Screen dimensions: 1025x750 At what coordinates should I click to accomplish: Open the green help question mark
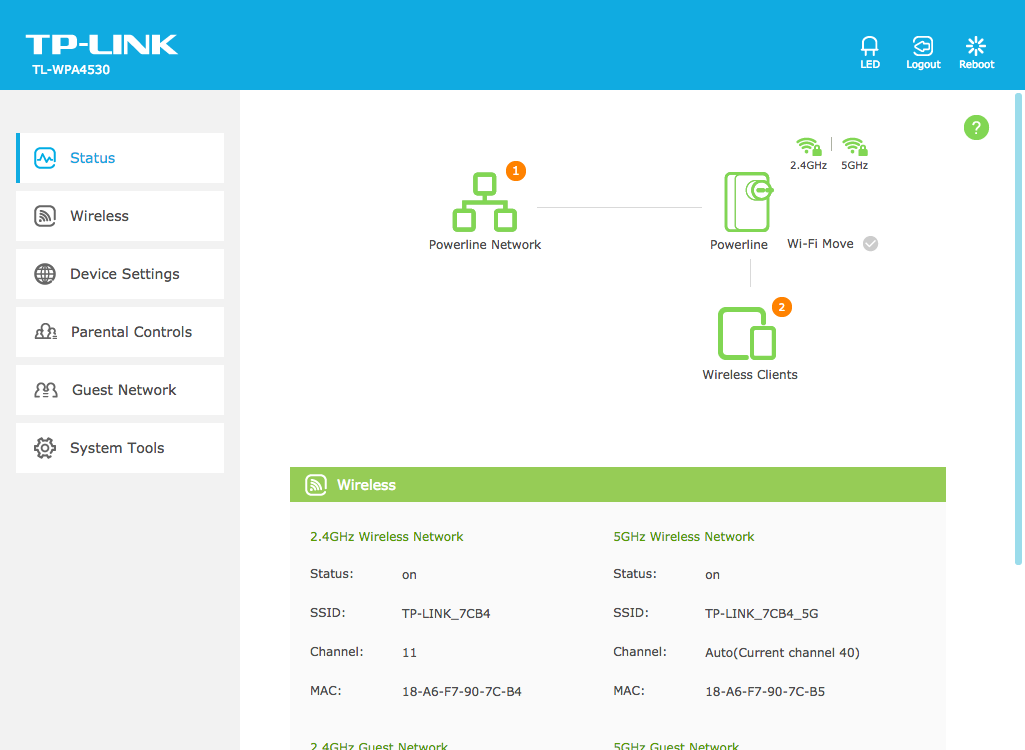click(x=976, y=127)
